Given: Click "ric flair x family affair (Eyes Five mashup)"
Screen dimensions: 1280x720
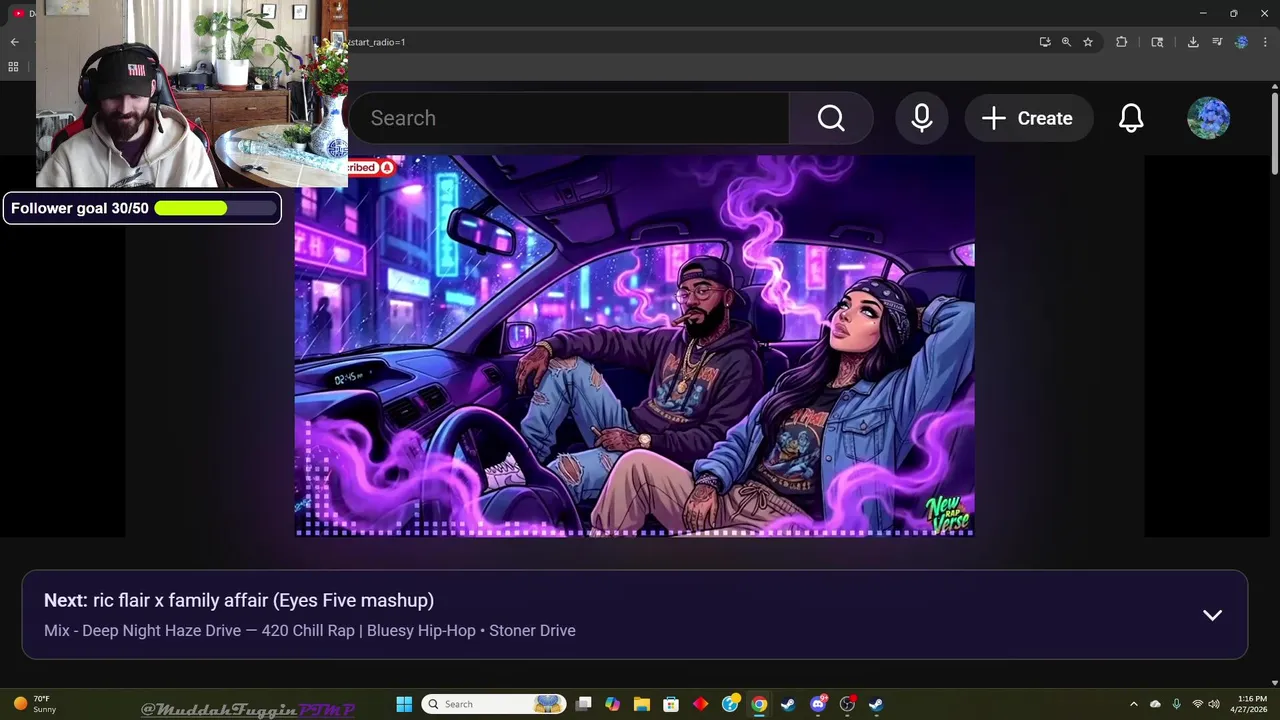Looking at the screenshot, I should 263,600.
